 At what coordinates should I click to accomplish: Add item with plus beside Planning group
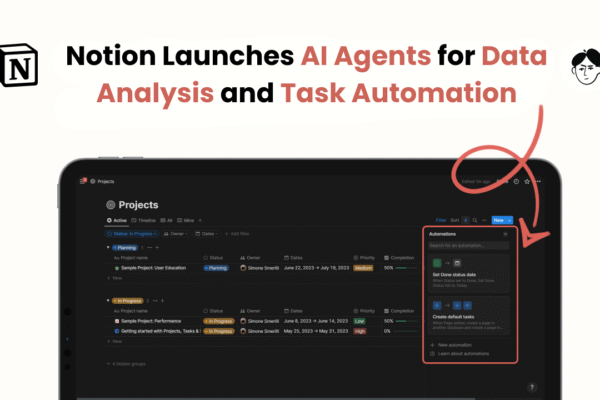157,248
